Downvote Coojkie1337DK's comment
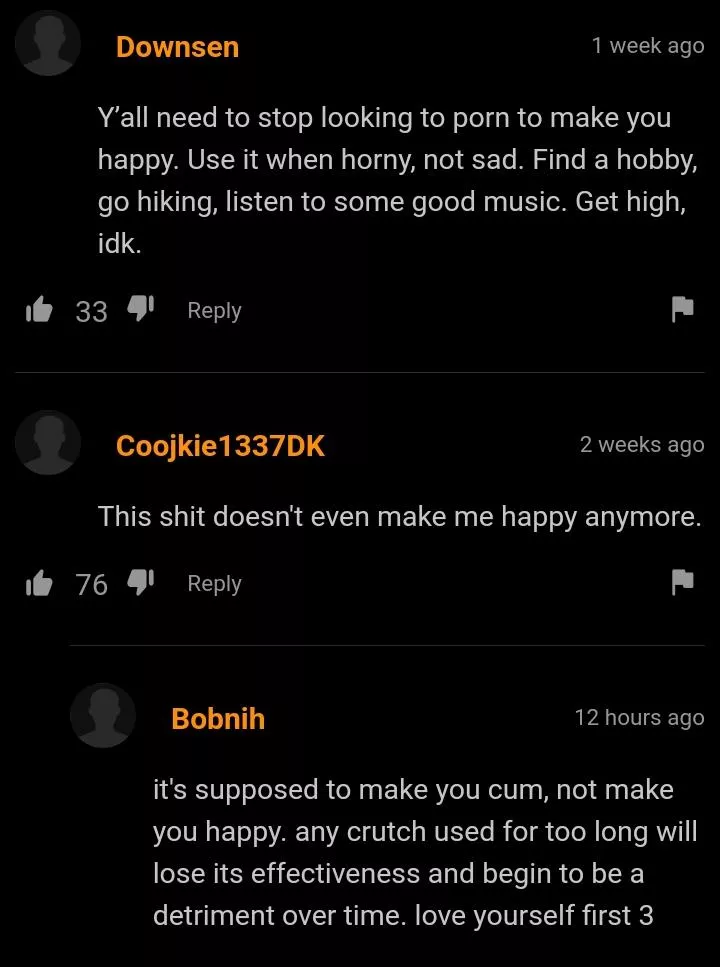Viewport: 720px width, 967px height. click(140, 582)
